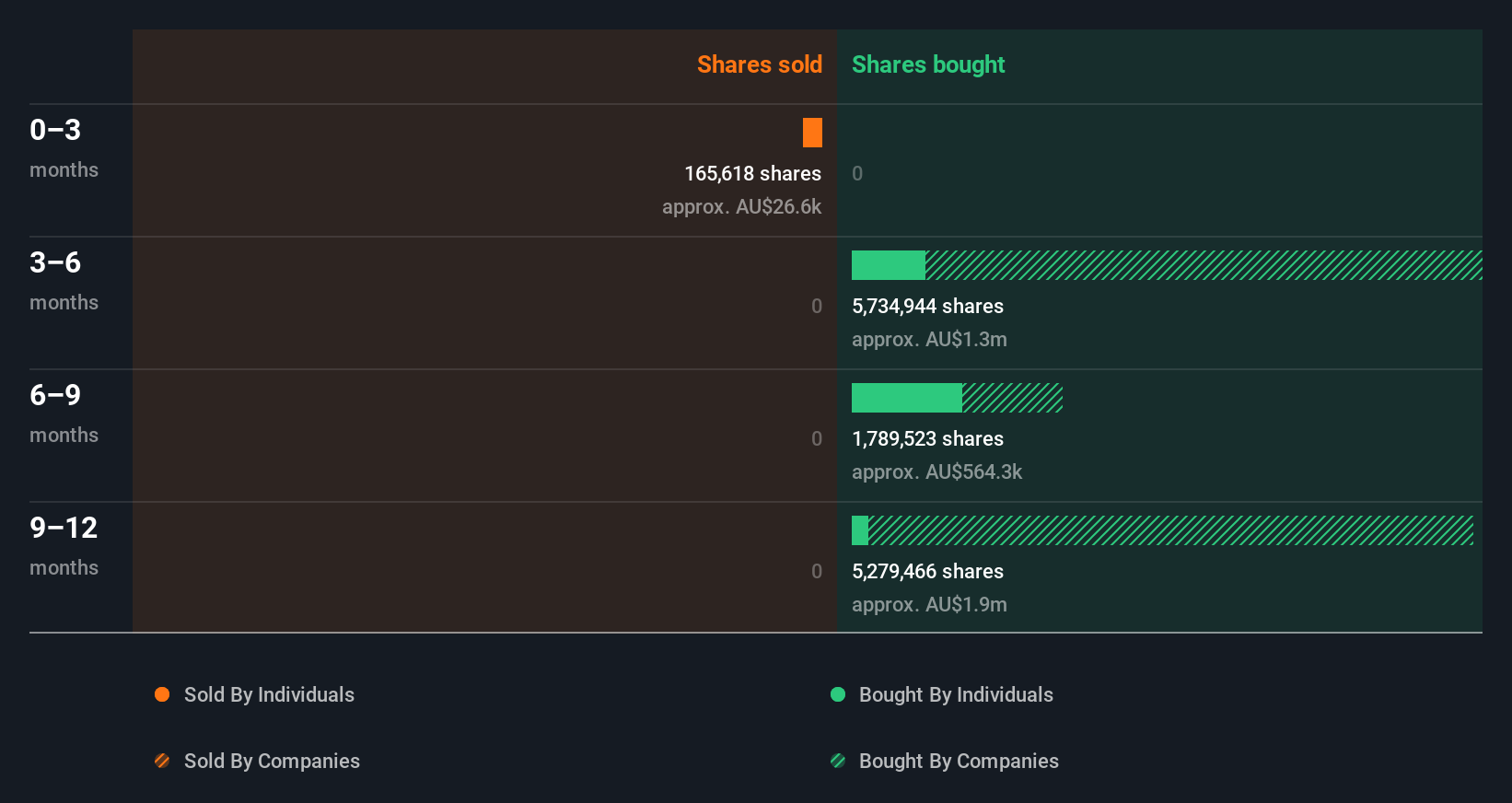Click the solid green bar in 6–9 months
This screenshot has width=1512, height=803.
[907, 398]
